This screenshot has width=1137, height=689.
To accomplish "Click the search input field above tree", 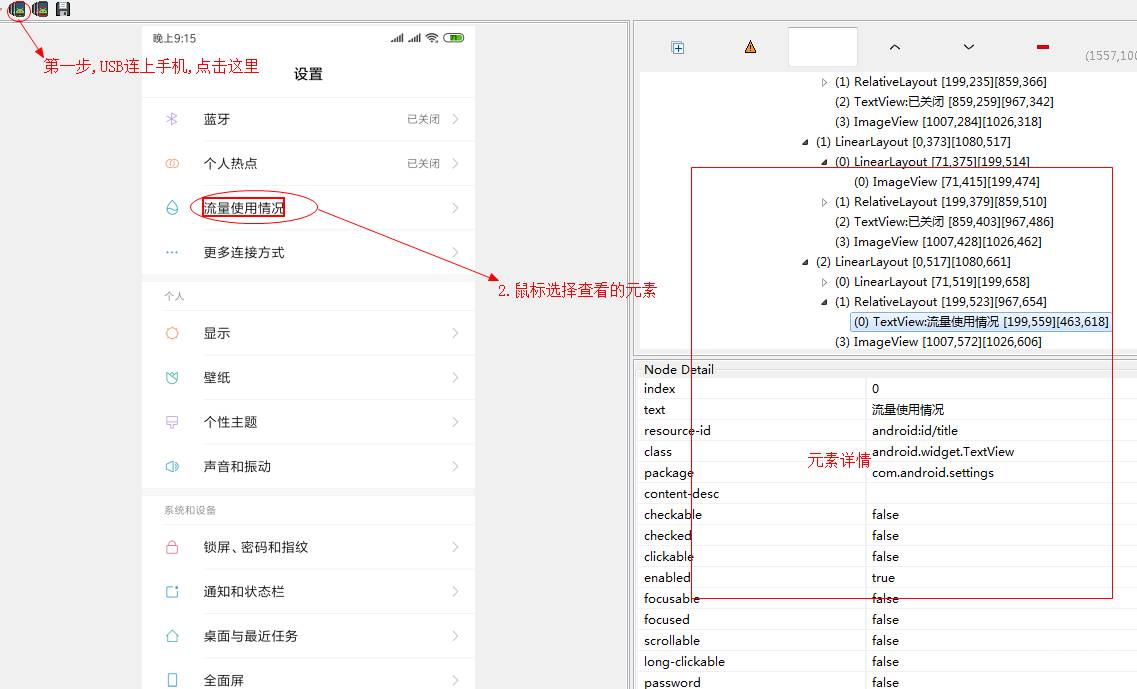I will [x=823, y=47].
